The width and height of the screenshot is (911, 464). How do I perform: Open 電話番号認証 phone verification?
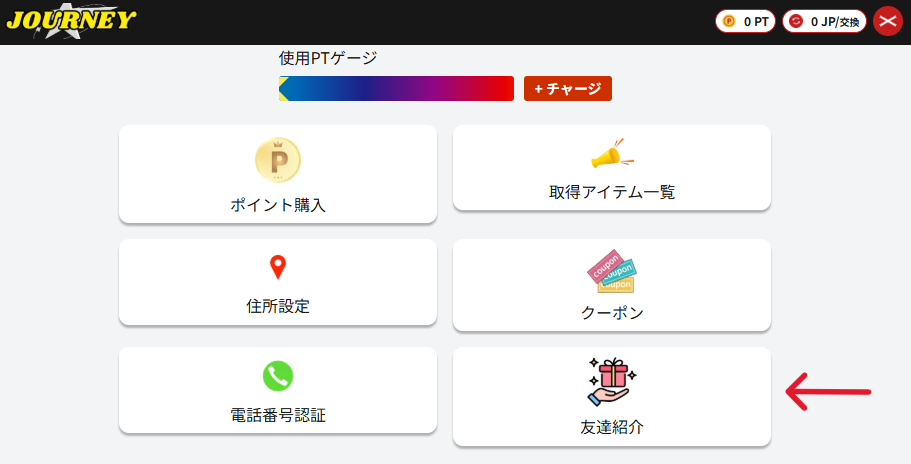[x=278, y=415]
